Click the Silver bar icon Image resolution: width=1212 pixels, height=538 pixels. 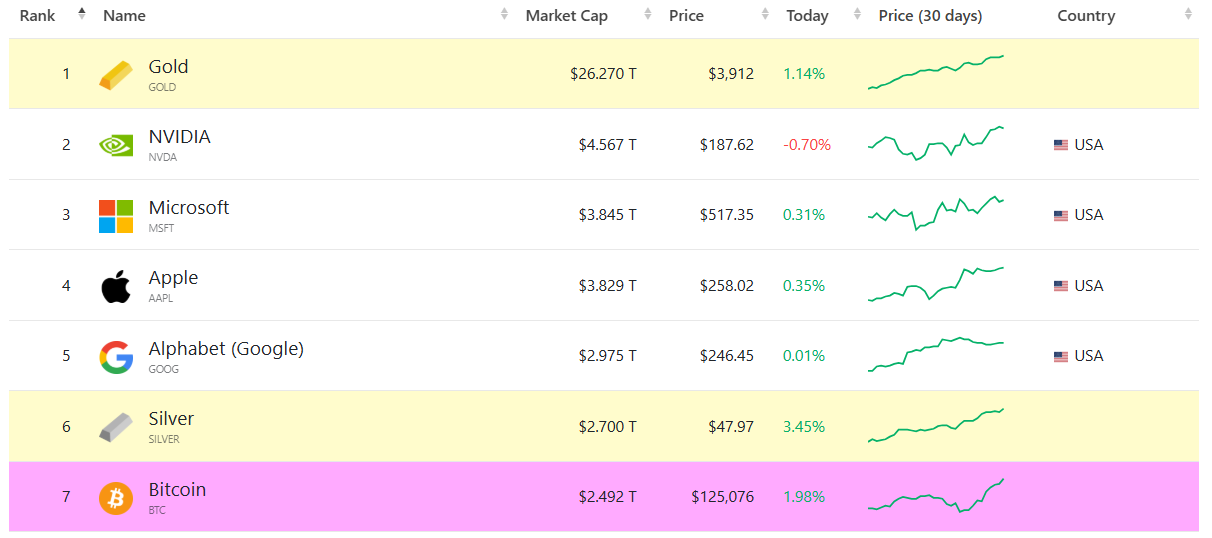coord(115,427)
